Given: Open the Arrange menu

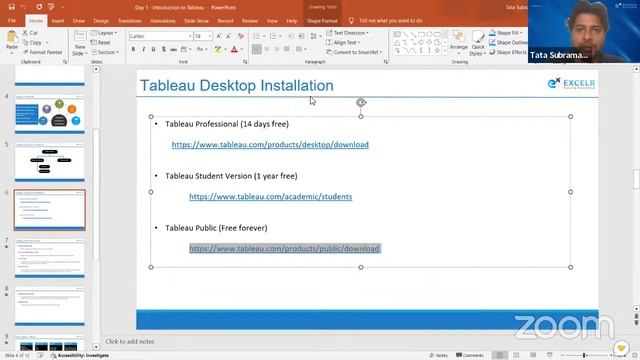Looking at the screenshot, I should click(x=458, y=41).
